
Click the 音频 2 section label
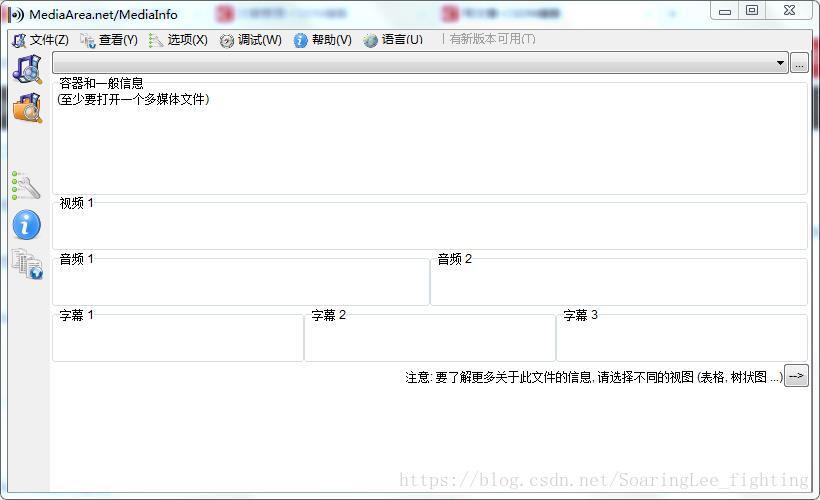pos(454,259)
